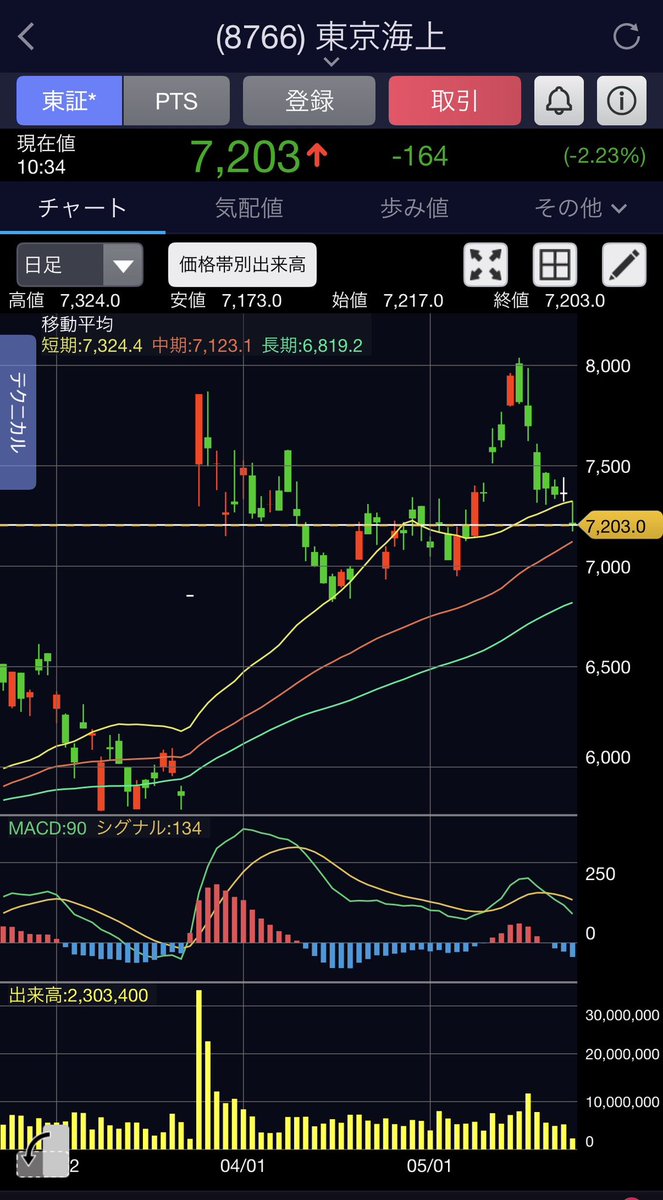Switch to the 気配値 tab
This screenshot has width=663, height=1200.
[x=248, y=207]
